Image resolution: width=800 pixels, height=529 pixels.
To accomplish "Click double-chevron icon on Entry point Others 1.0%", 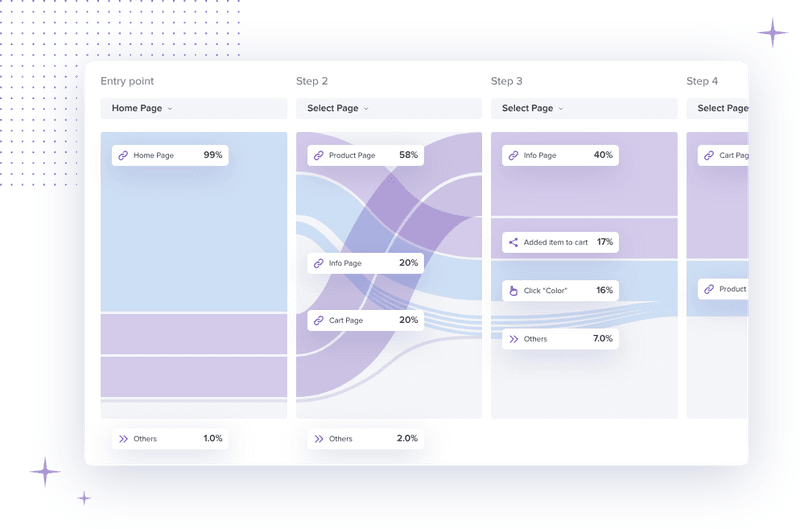I will (123, 439).
